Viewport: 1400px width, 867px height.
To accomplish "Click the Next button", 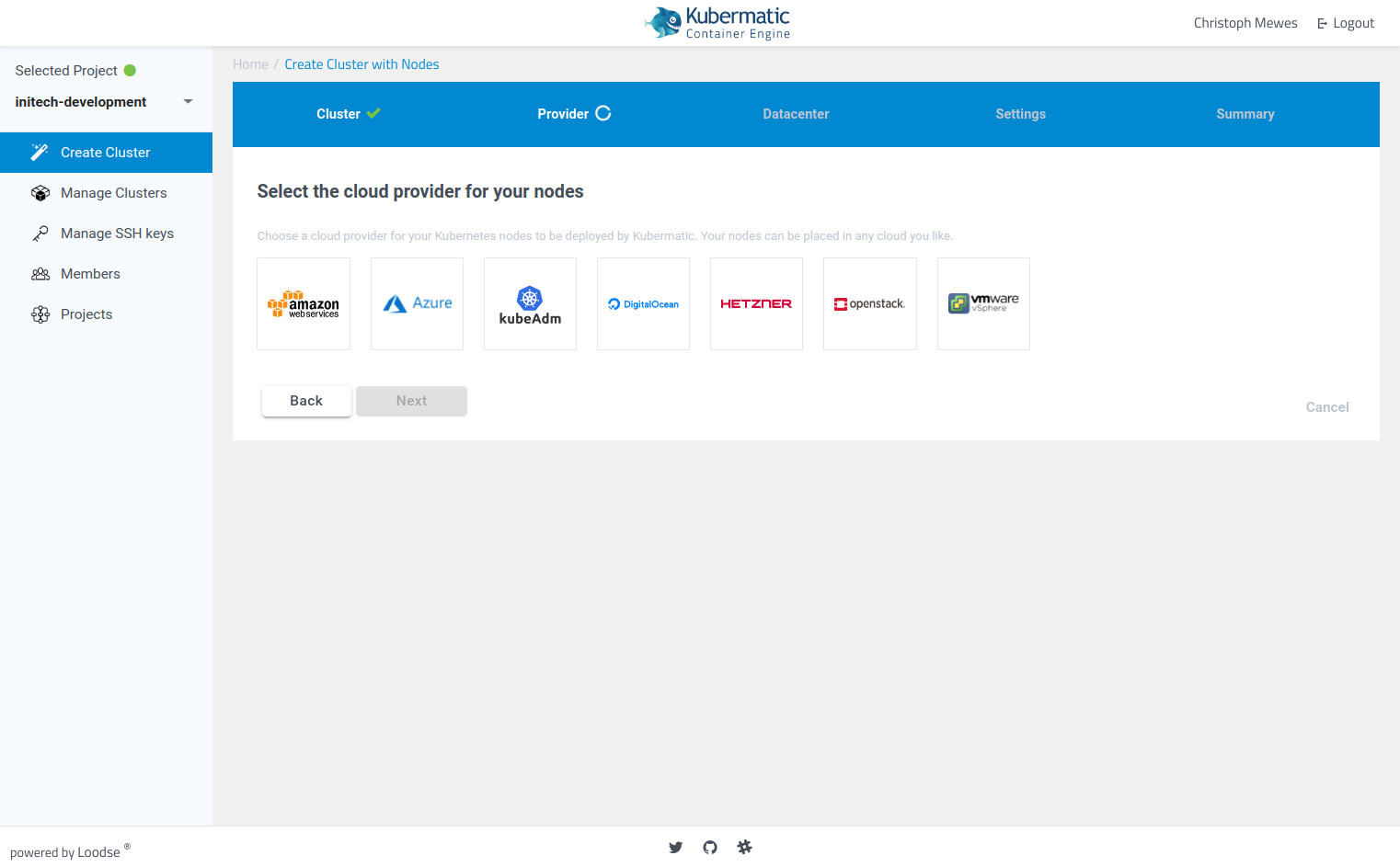I will 411,401.
